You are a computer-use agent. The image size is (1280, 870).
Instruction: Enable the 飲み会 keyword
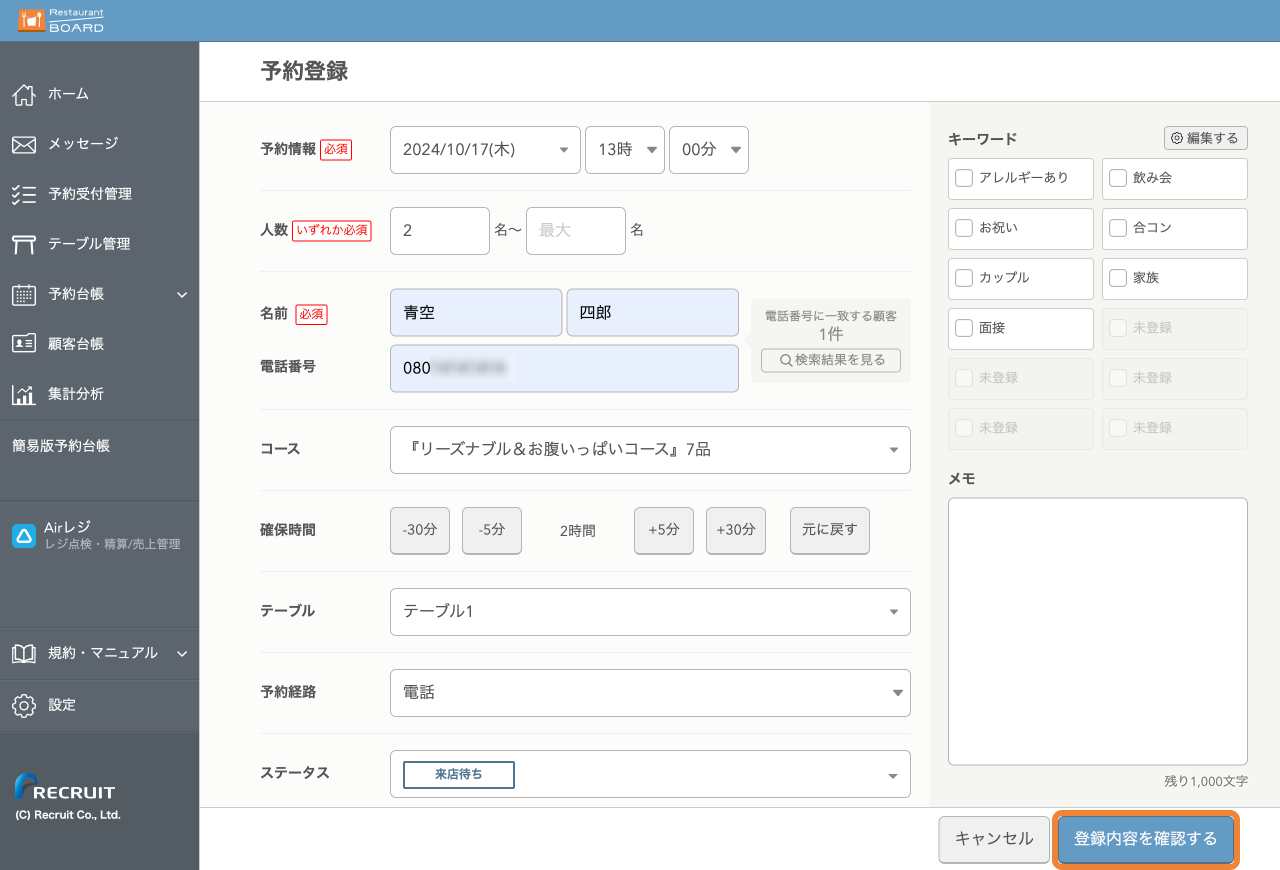1118,178
